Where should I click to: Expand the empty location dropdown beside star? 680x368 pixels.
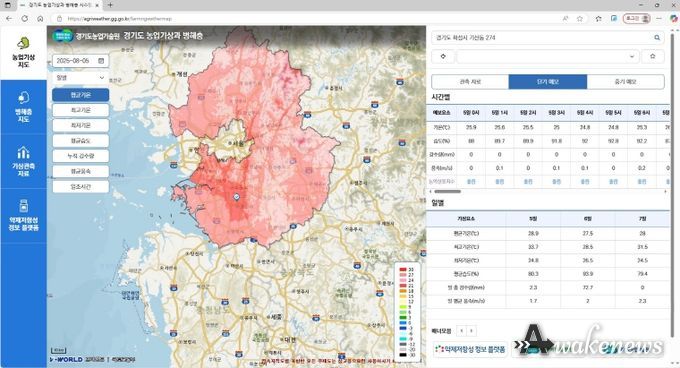coord(548,56)
